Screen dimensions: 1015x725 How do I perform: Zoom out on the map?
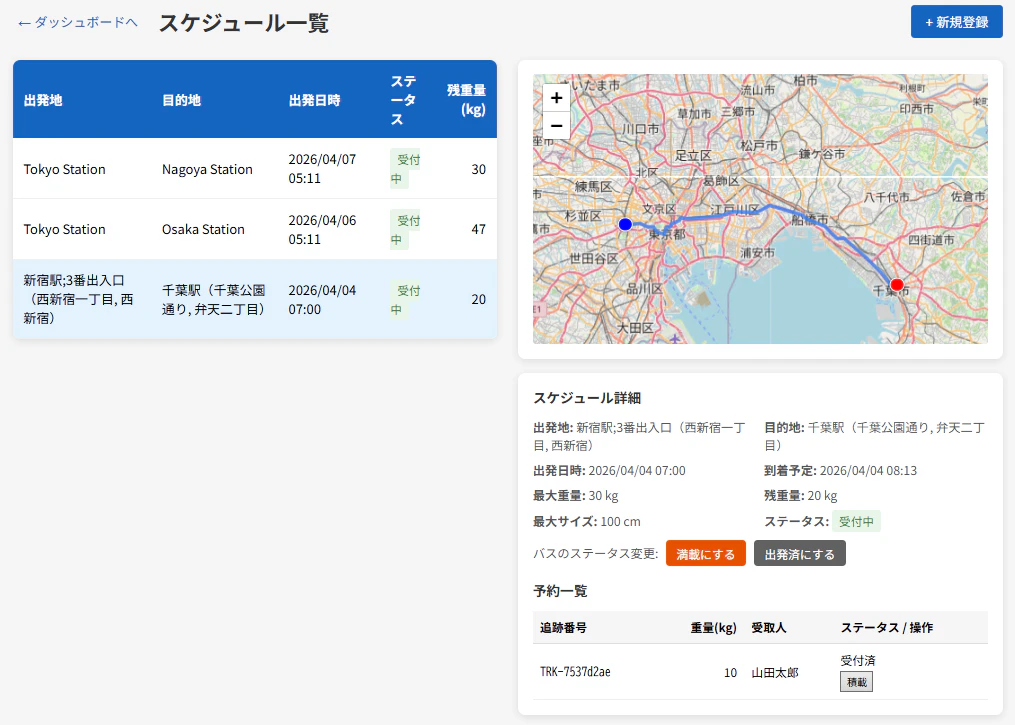tap(556, 126)
